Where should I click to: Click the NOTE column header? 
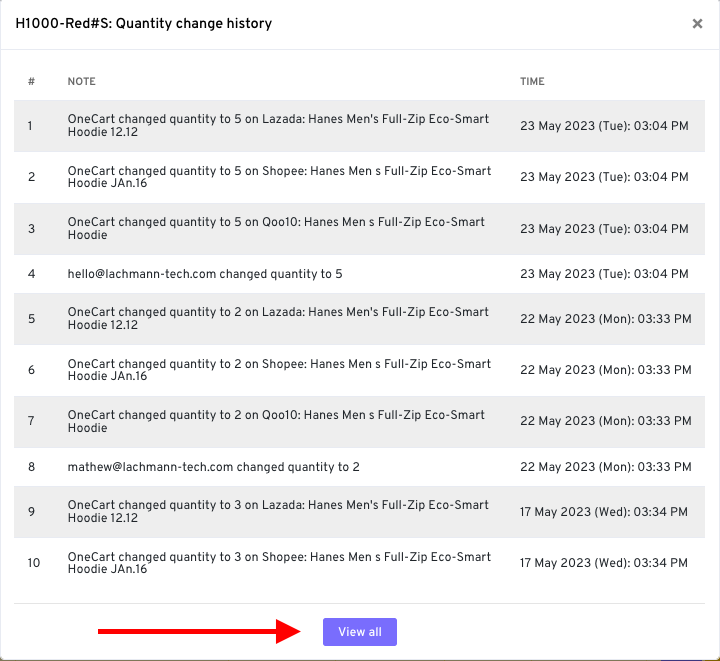click(82, 82)
